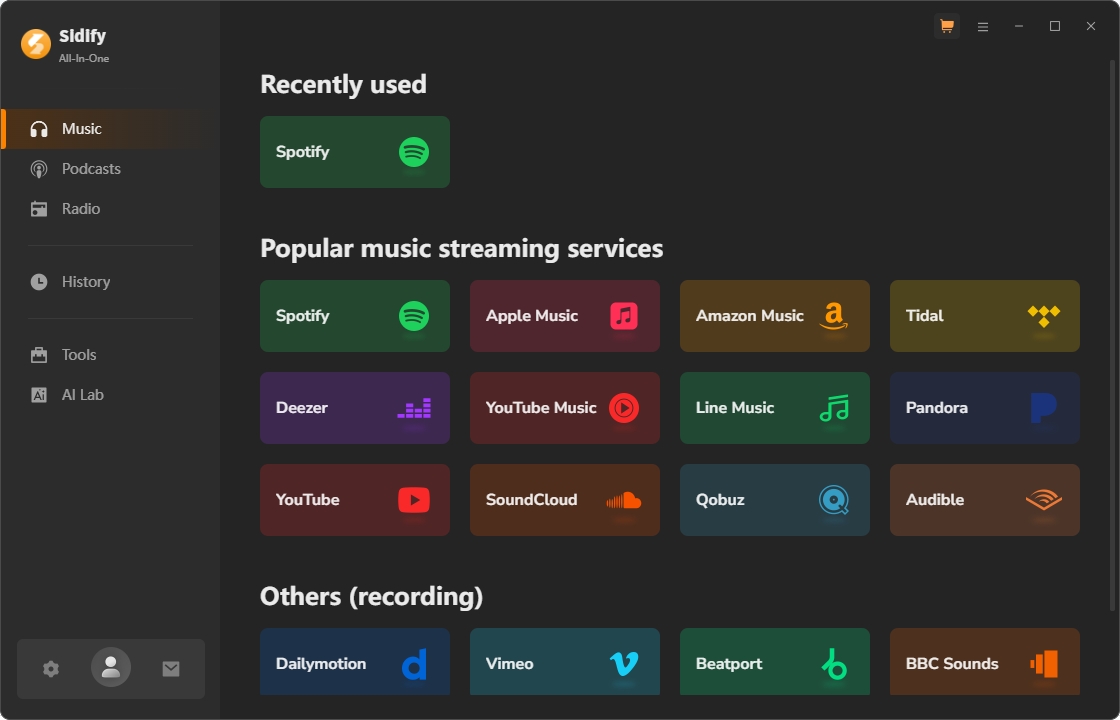Open the user profile avatar
The image size is (1120, 720).
click(x=111, y=667)
